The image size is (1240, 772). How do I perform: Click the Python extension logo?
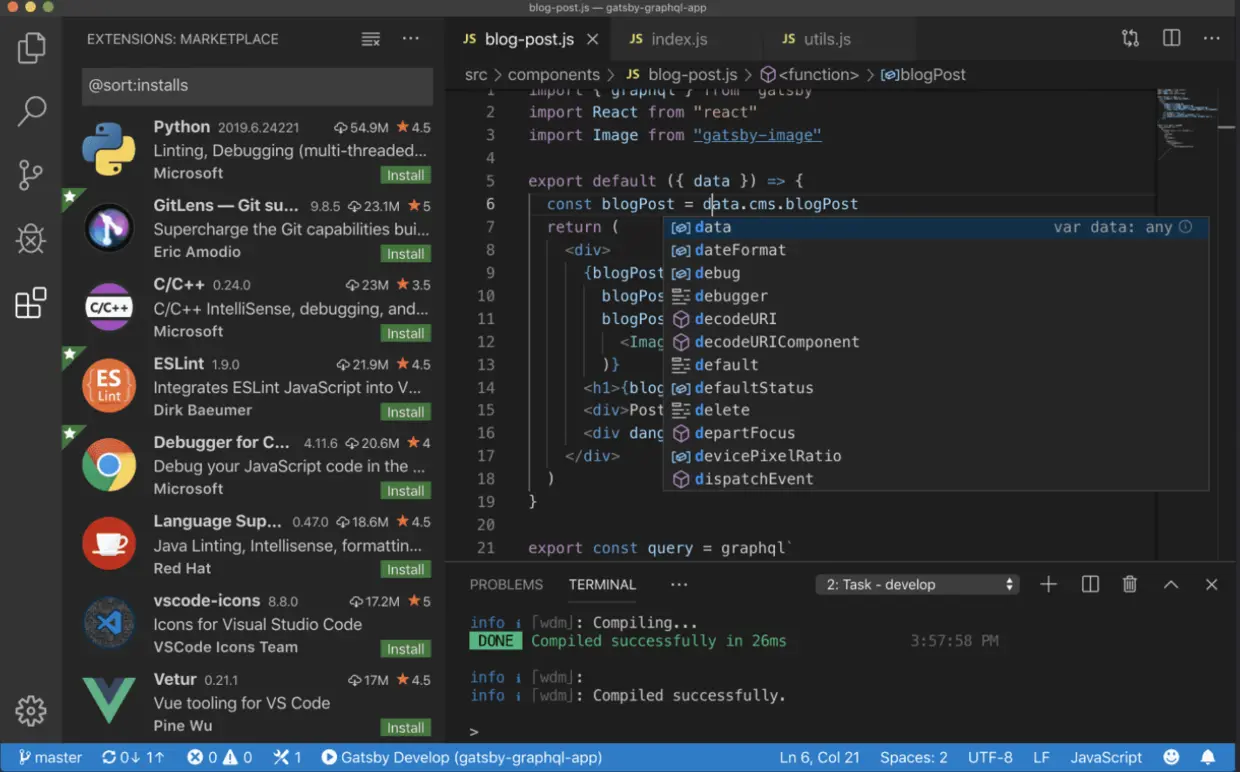click(109, 150)
